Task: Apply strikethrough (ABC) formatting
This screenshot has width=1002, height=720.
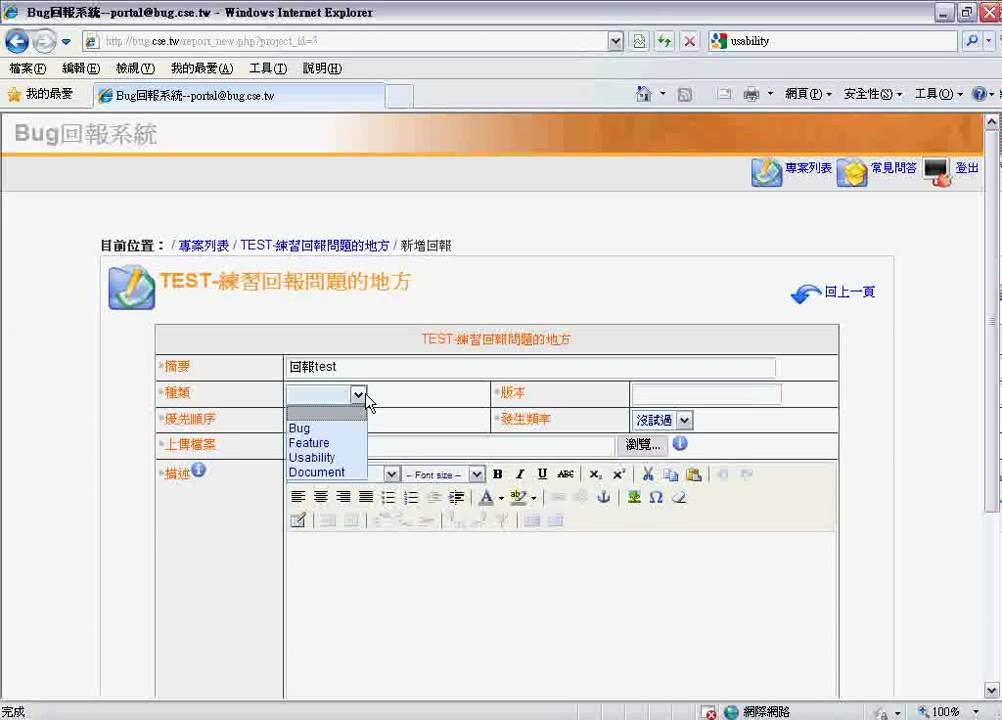Action: click(566, 474)
